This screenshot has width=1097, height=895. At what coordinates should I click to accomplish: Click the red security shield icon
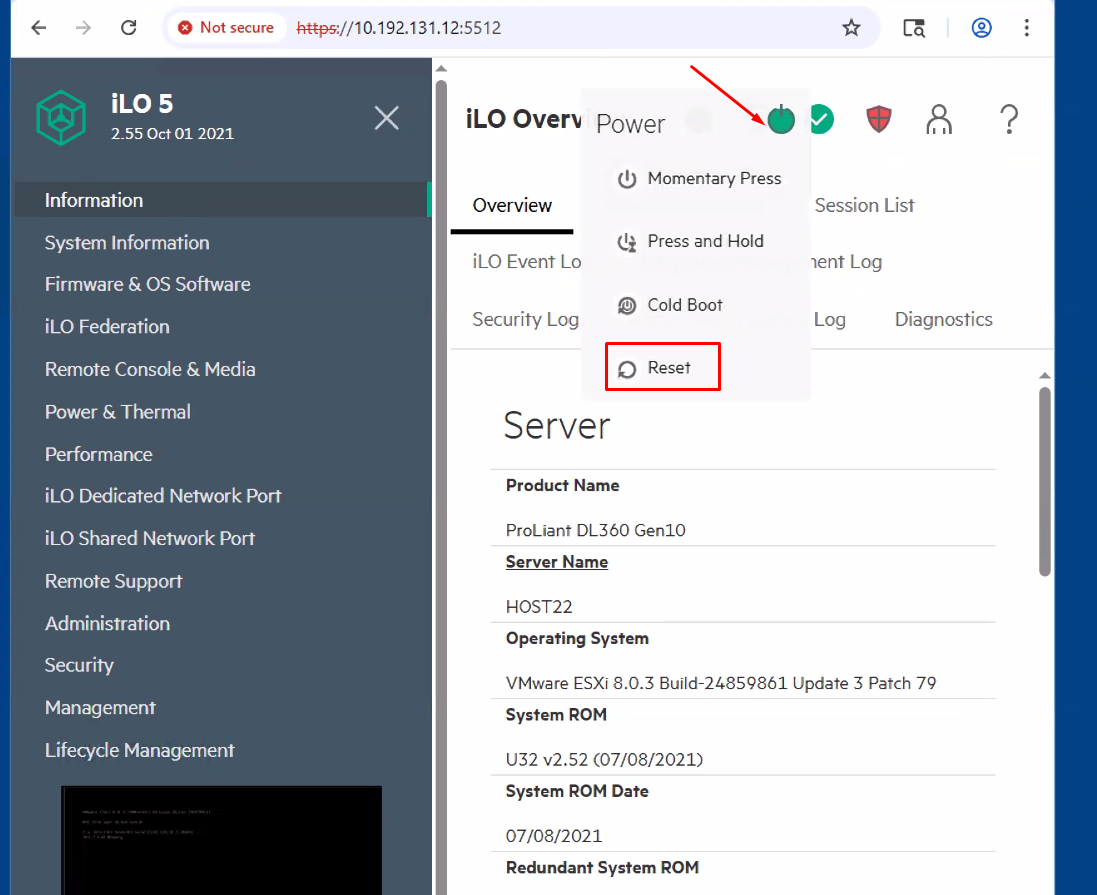click(x=879, y=119)
